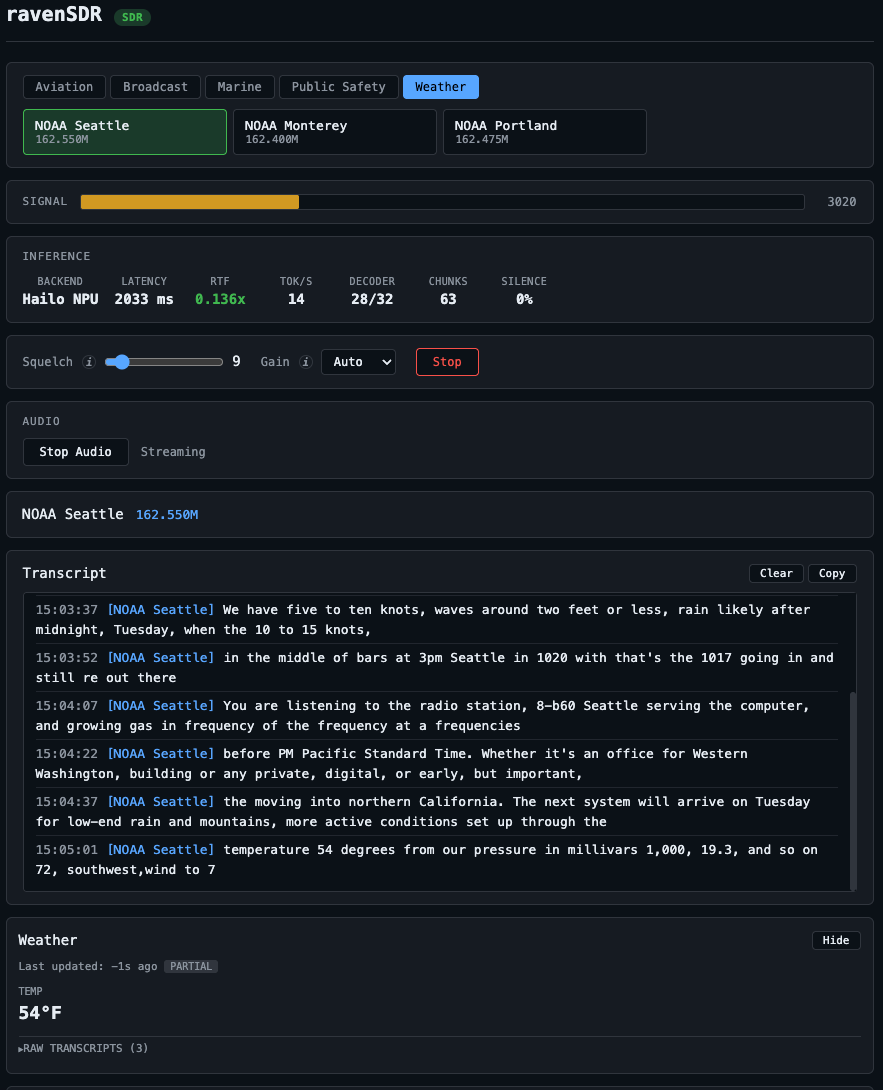Click Stop Audio to halt streaming
883x1090 pixels.
point(75,452)
